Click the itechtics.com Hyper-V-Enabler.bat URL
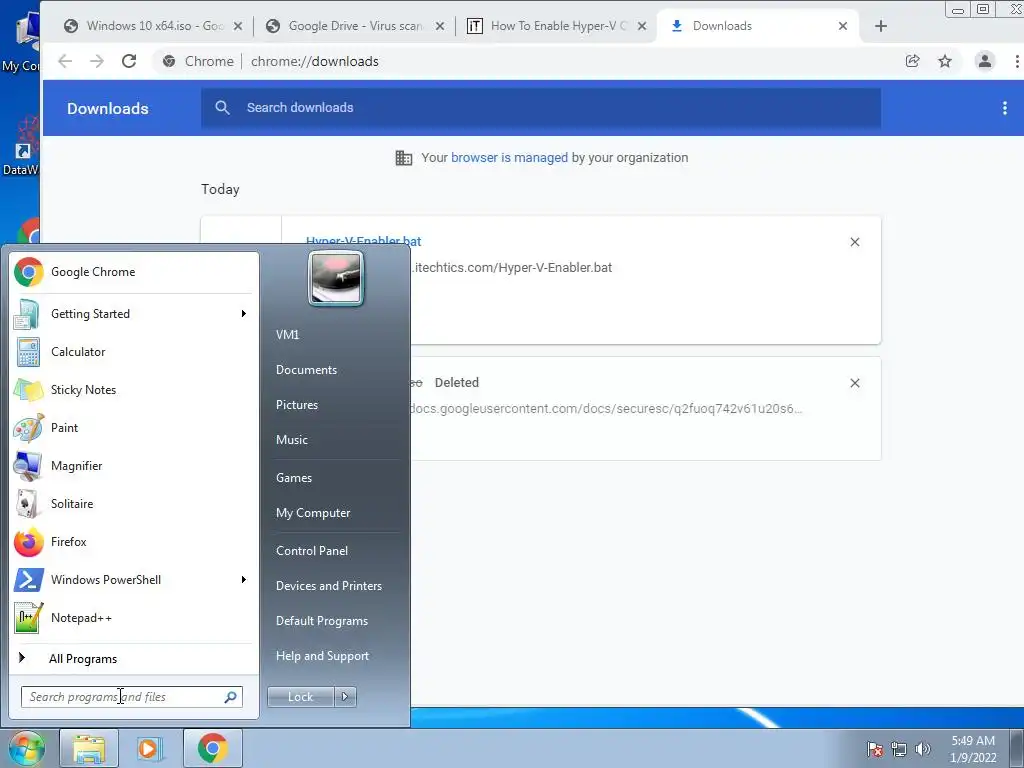Viewport: 1024px width, 768px height. click(511, 268)
